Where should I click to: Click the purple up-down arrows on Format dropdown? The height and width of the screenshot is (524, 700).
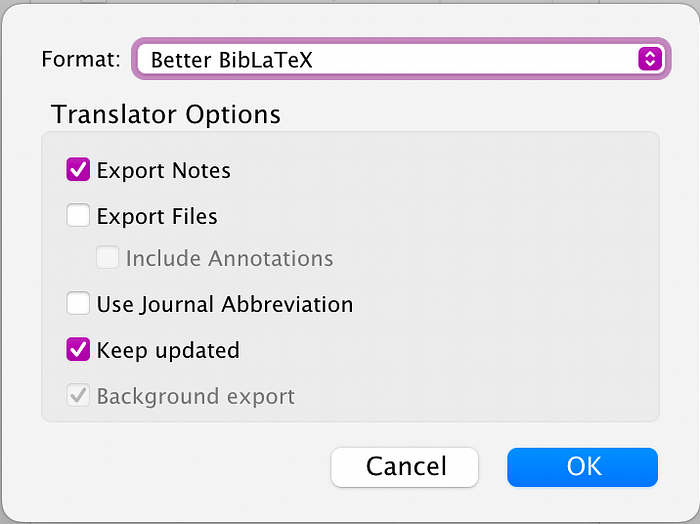(x=650, y=59)
